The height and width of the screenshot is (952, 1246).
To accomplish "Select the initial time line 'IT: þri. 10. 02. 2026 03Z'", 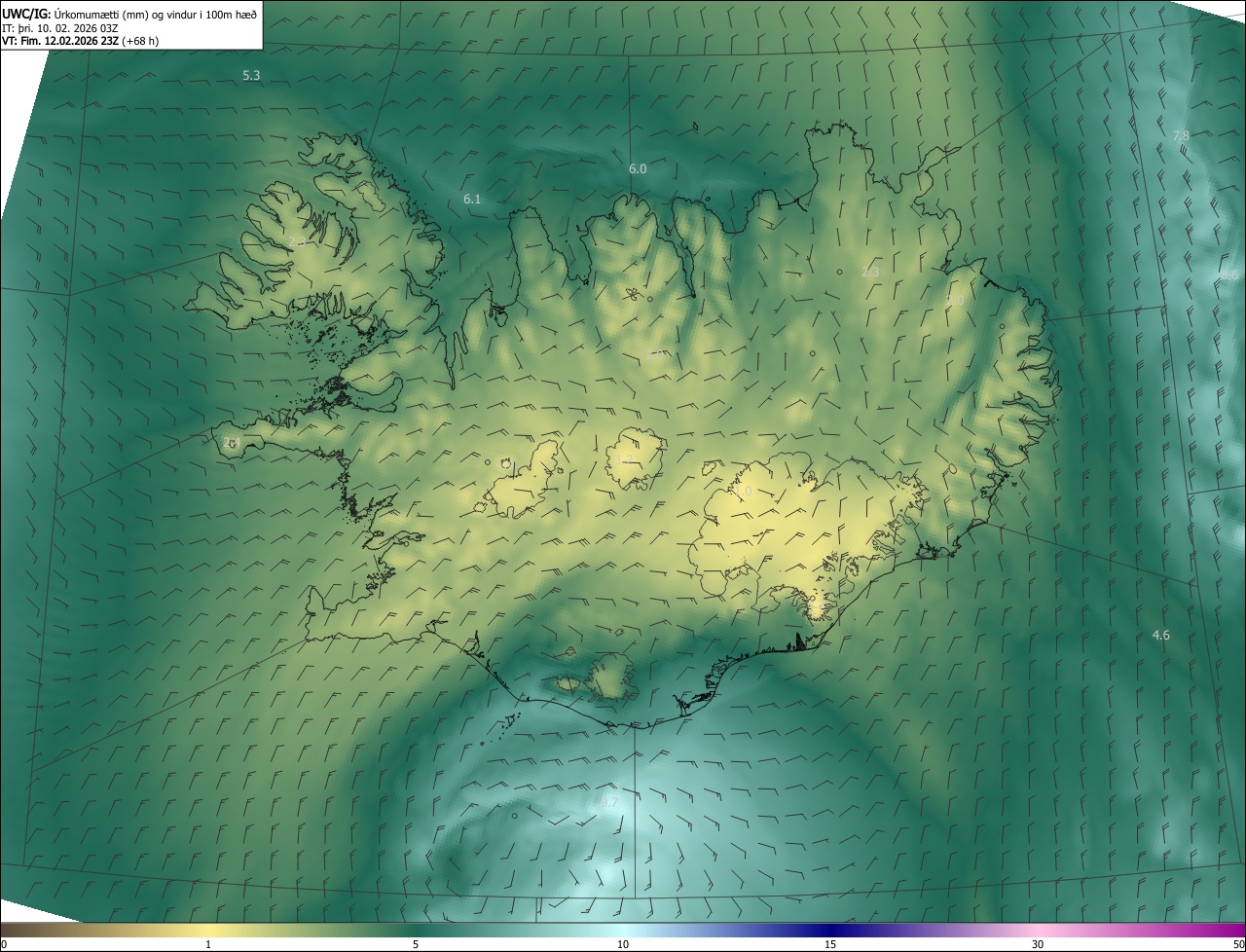I will 59,27.
